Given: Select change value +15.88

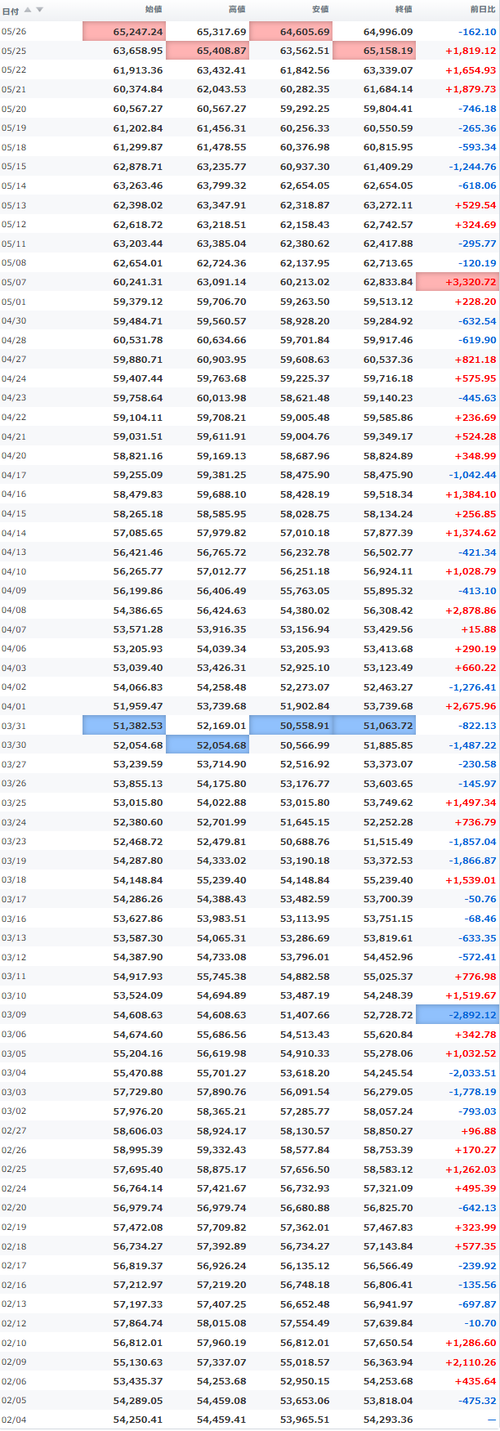Looking at the screenshot, I should [478, 628].
